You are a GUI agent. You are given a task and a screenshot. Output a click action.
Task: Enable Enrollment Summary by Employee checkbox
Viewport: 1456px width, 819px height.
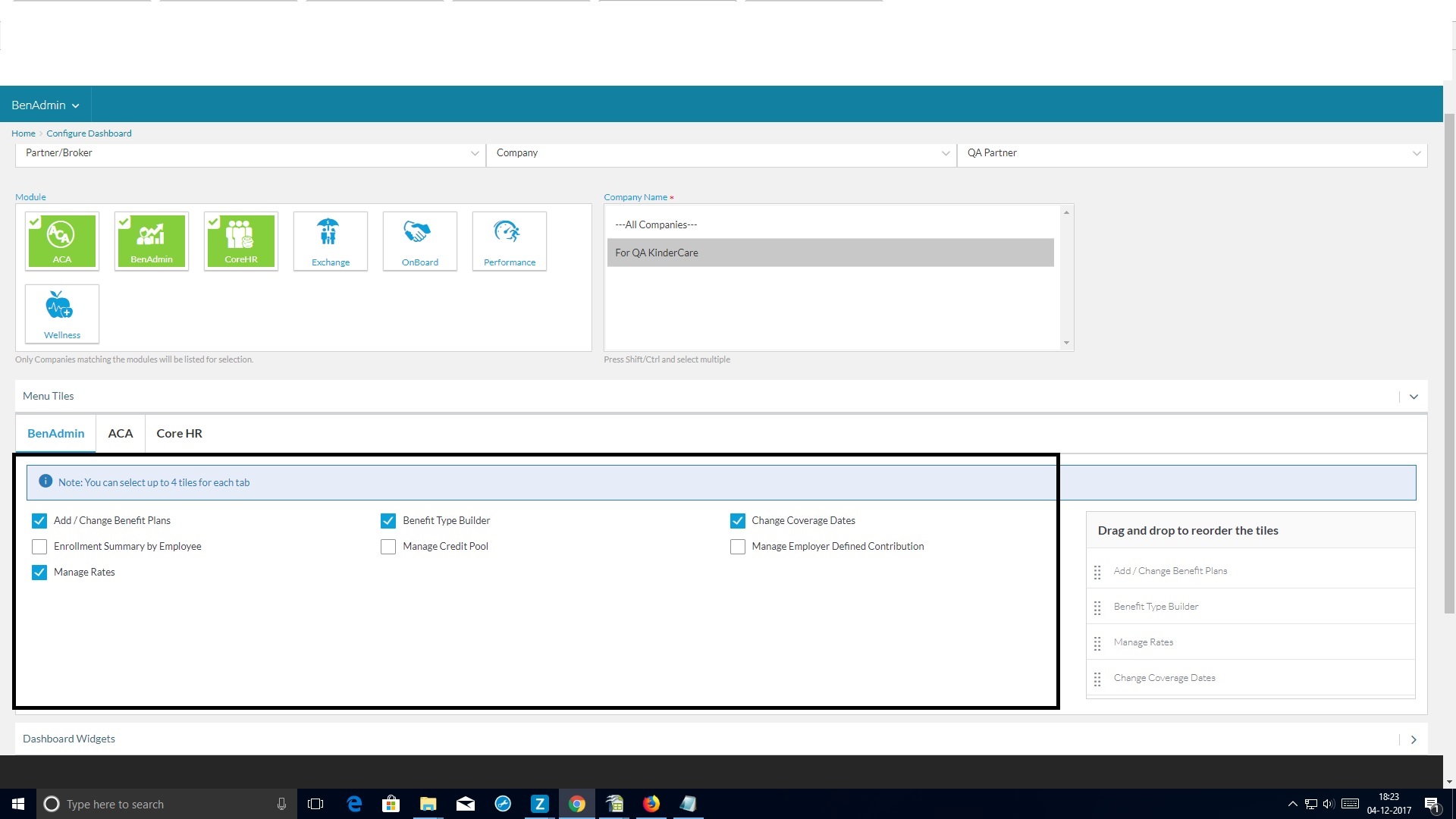[39, 547]
